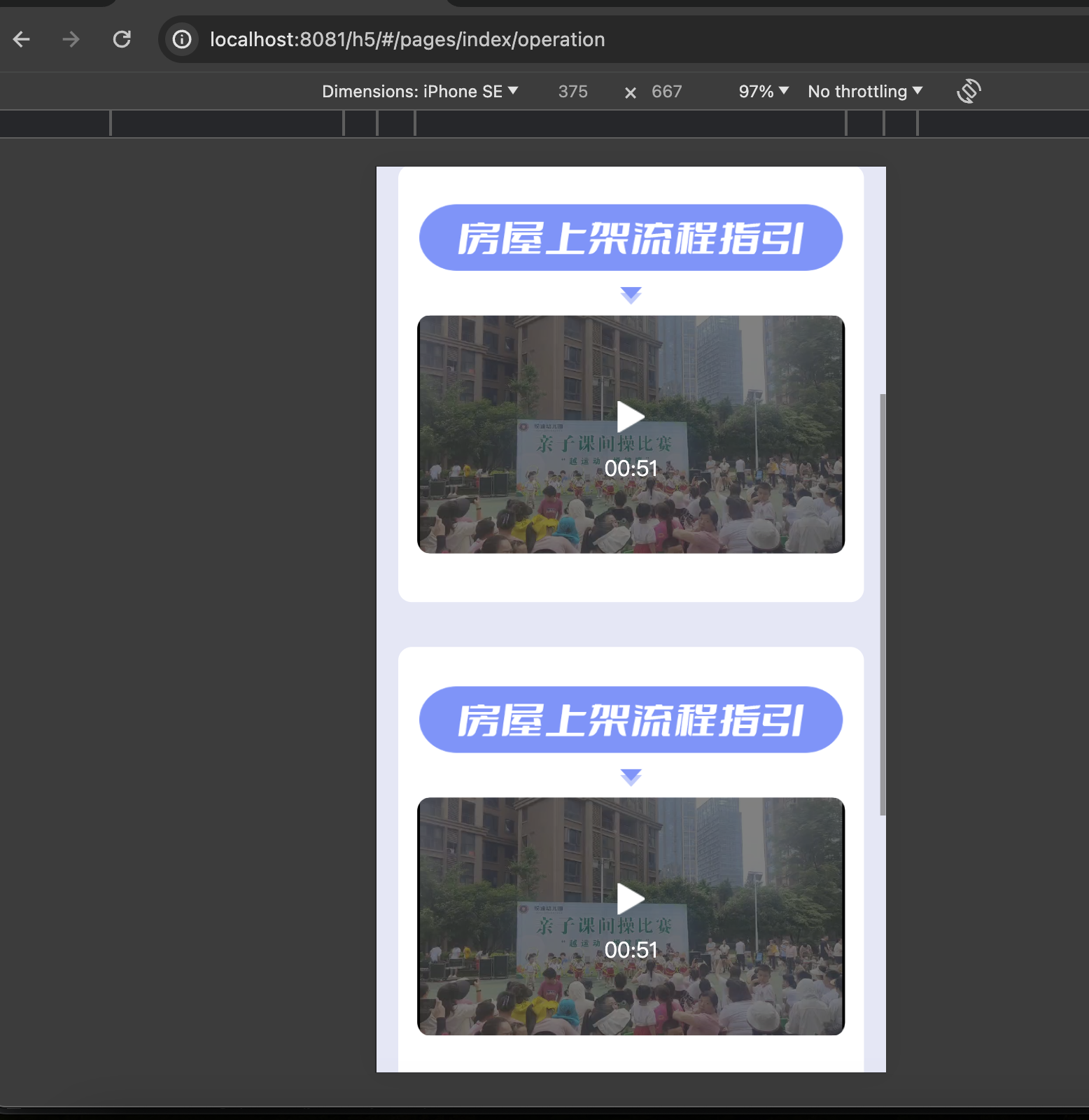Open the Dimensions: iPhone SE device dropdown

tap(420, 92)
